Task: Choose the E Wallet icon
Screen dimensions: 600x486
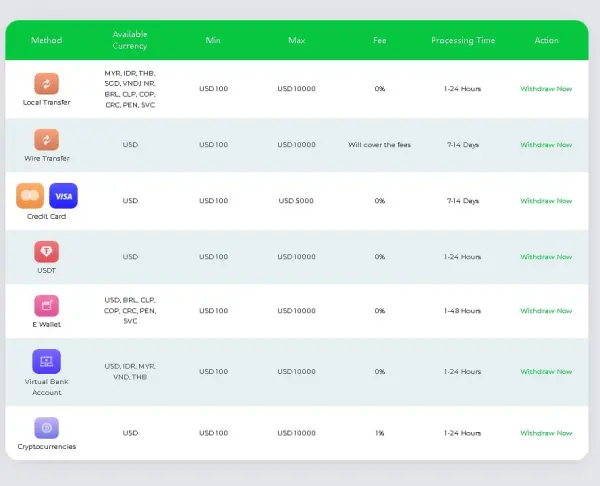Action: point(47,306)
